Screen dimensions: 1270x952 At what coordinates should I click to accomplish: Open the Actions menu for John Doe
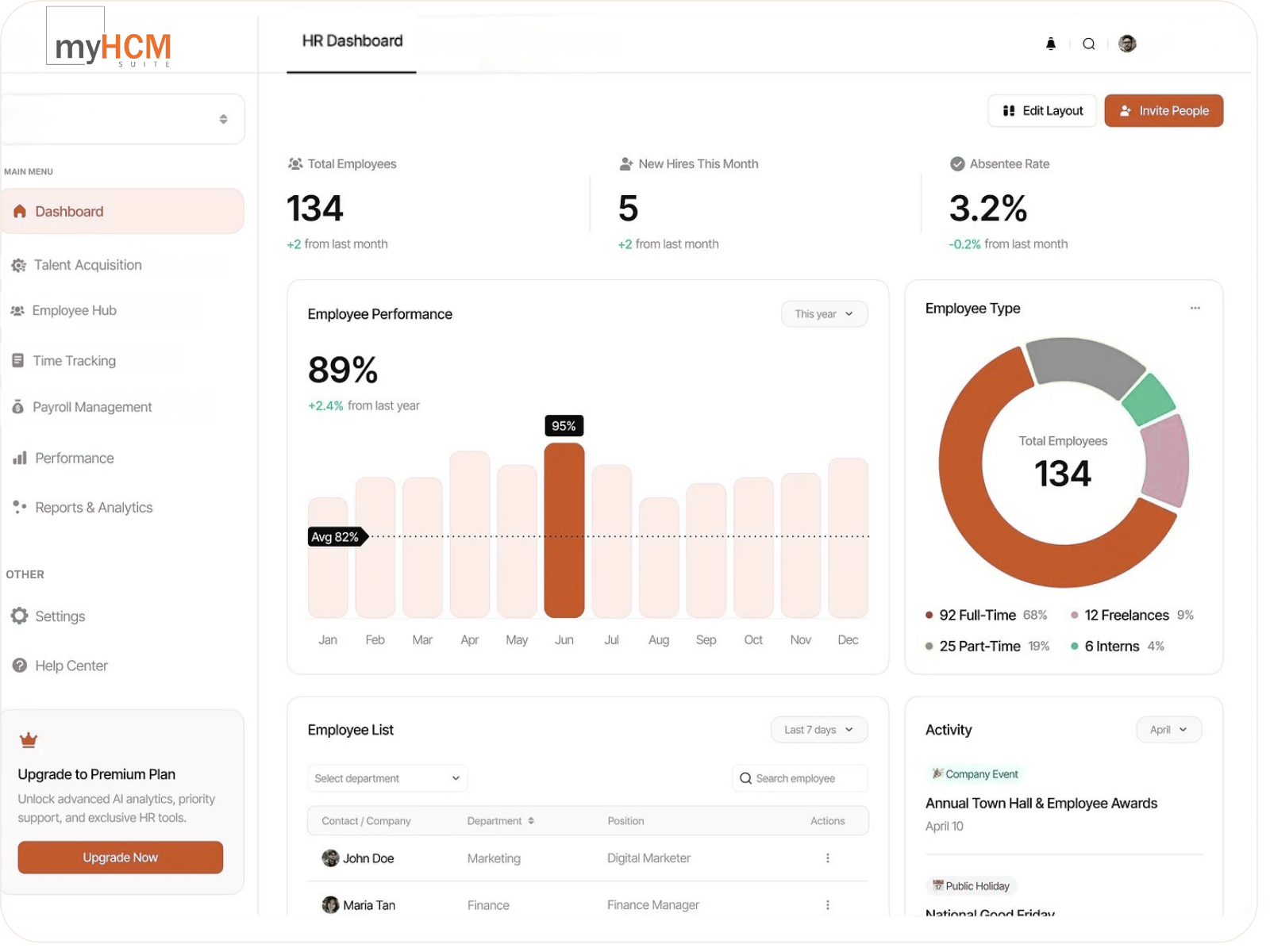pos(828,858)
